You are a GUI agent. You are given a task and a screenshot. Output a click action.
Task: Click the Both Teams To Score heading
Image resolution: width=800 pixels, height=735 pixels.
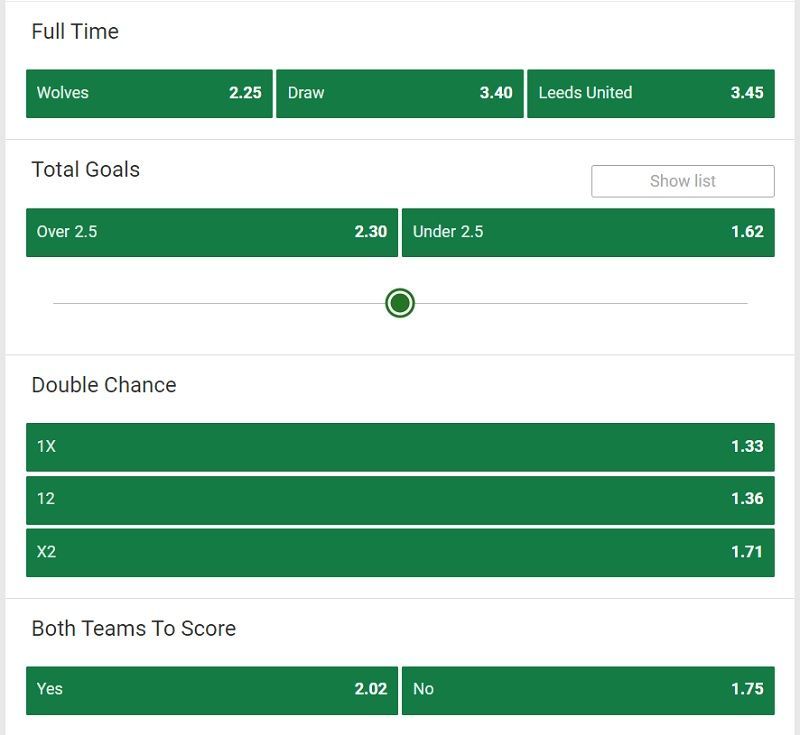(x=134, y=628)
